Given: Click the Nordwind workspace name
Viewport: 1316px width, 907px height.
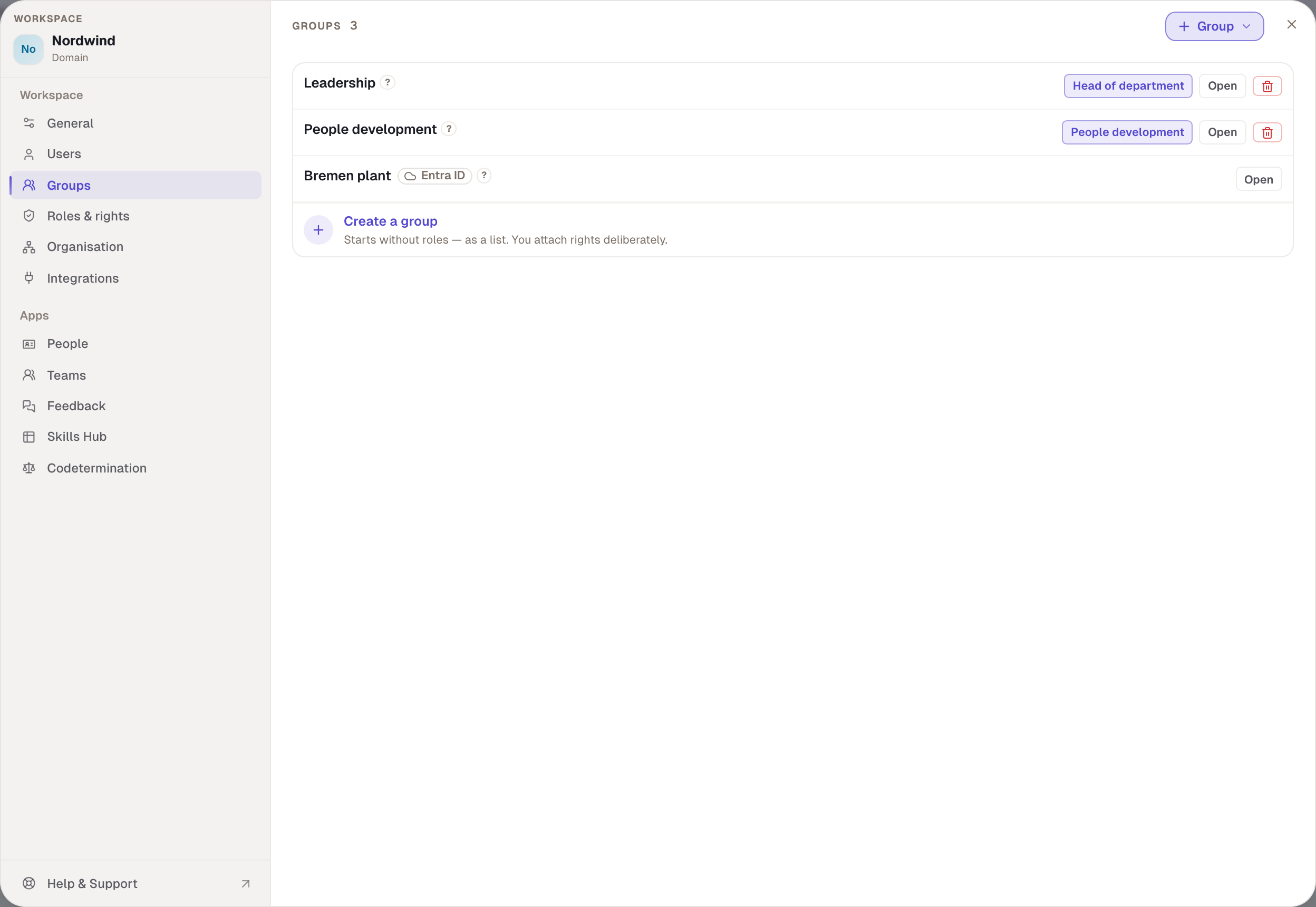Looking at the screenshot, I should [x=83, y=41].
